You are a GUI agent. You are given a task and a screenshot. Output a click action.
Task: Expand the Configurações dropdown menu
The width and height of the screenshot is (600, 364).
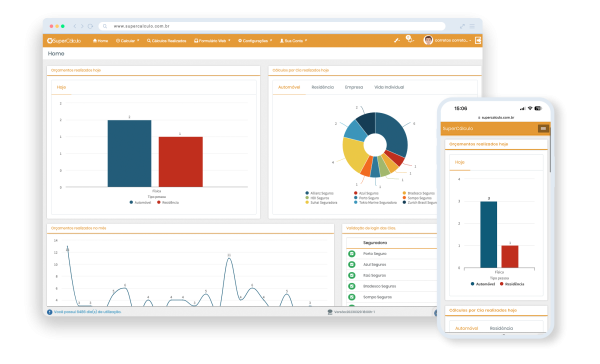point(255,41)
